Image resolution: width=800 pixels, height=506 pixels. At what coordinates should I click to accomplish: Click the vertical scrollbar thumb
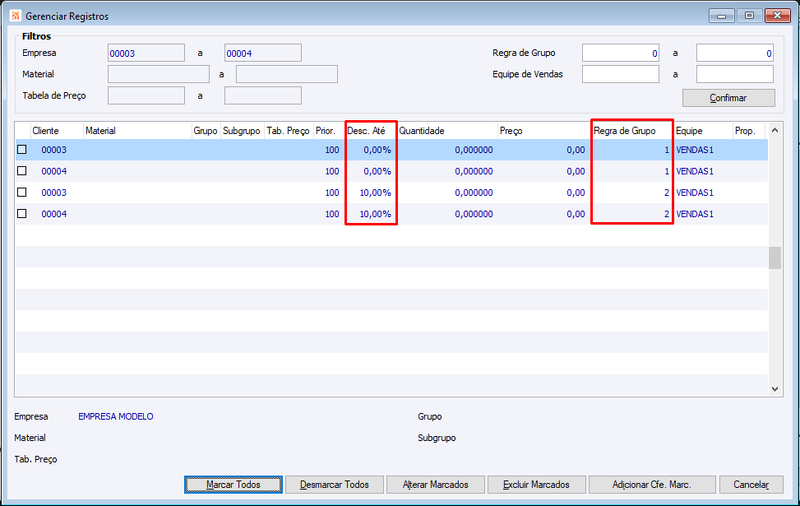pos(774,258)
